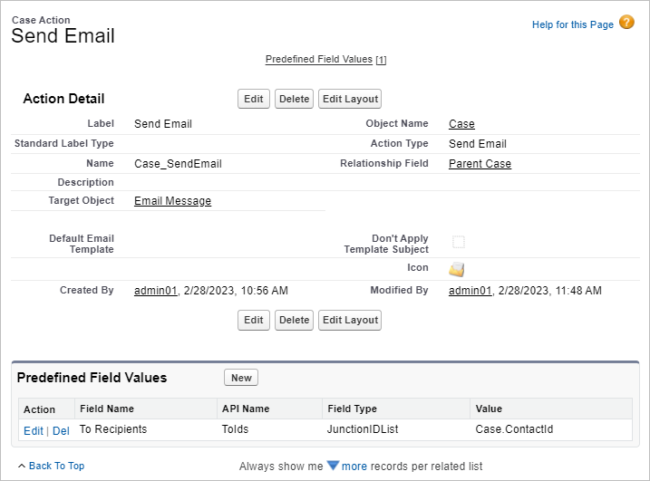Click the top Edit button
Viewport: 650px width, 481px height.
[x=254, y=99]
